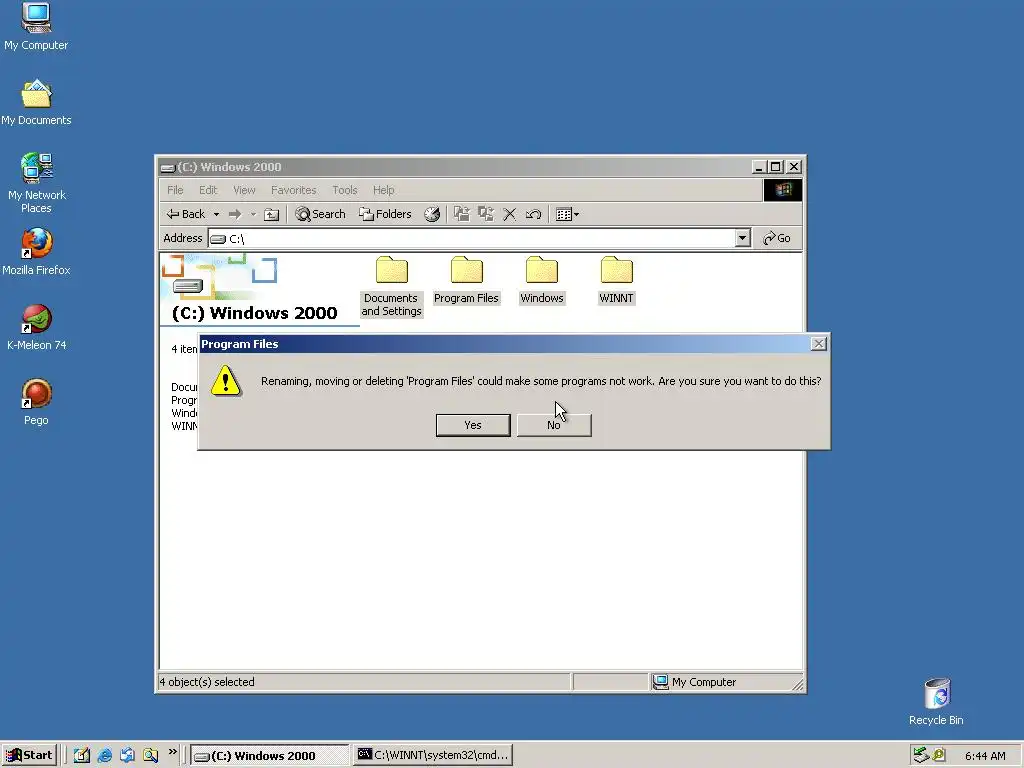Expand the Quick Launch overflow chevron
Viewport: 1024px width, 768px height.
(x=172, y=752)
